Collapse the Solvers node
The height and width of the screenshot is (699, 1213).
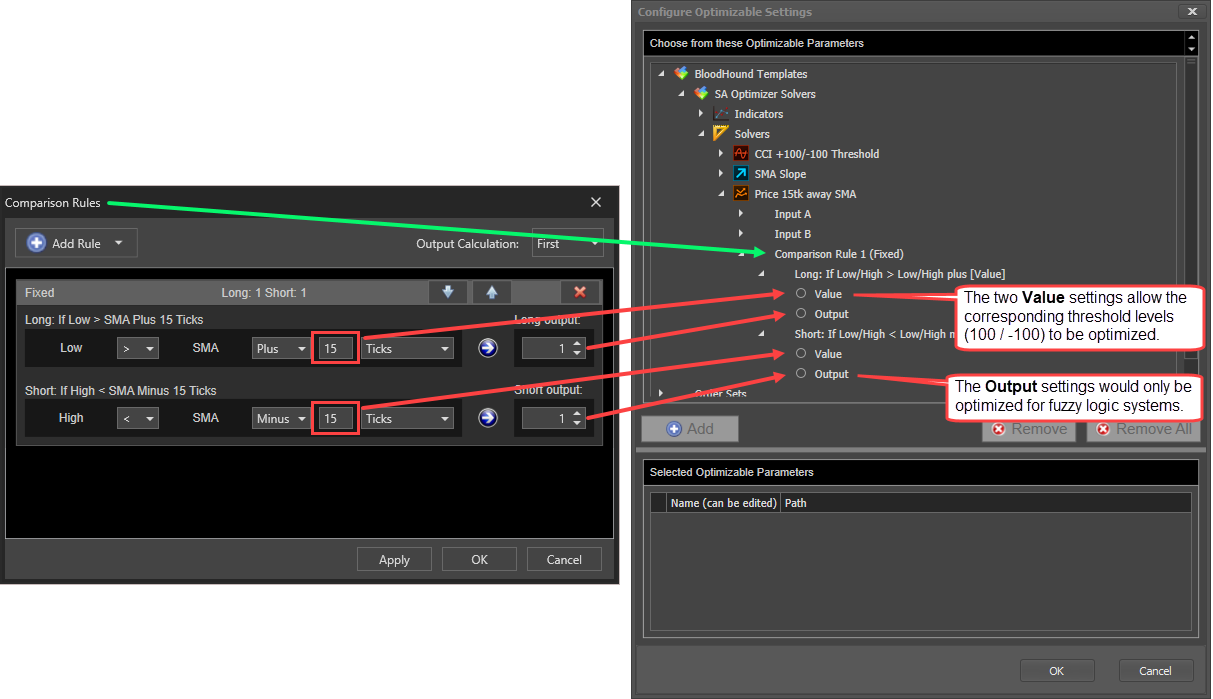pos(701,134)
